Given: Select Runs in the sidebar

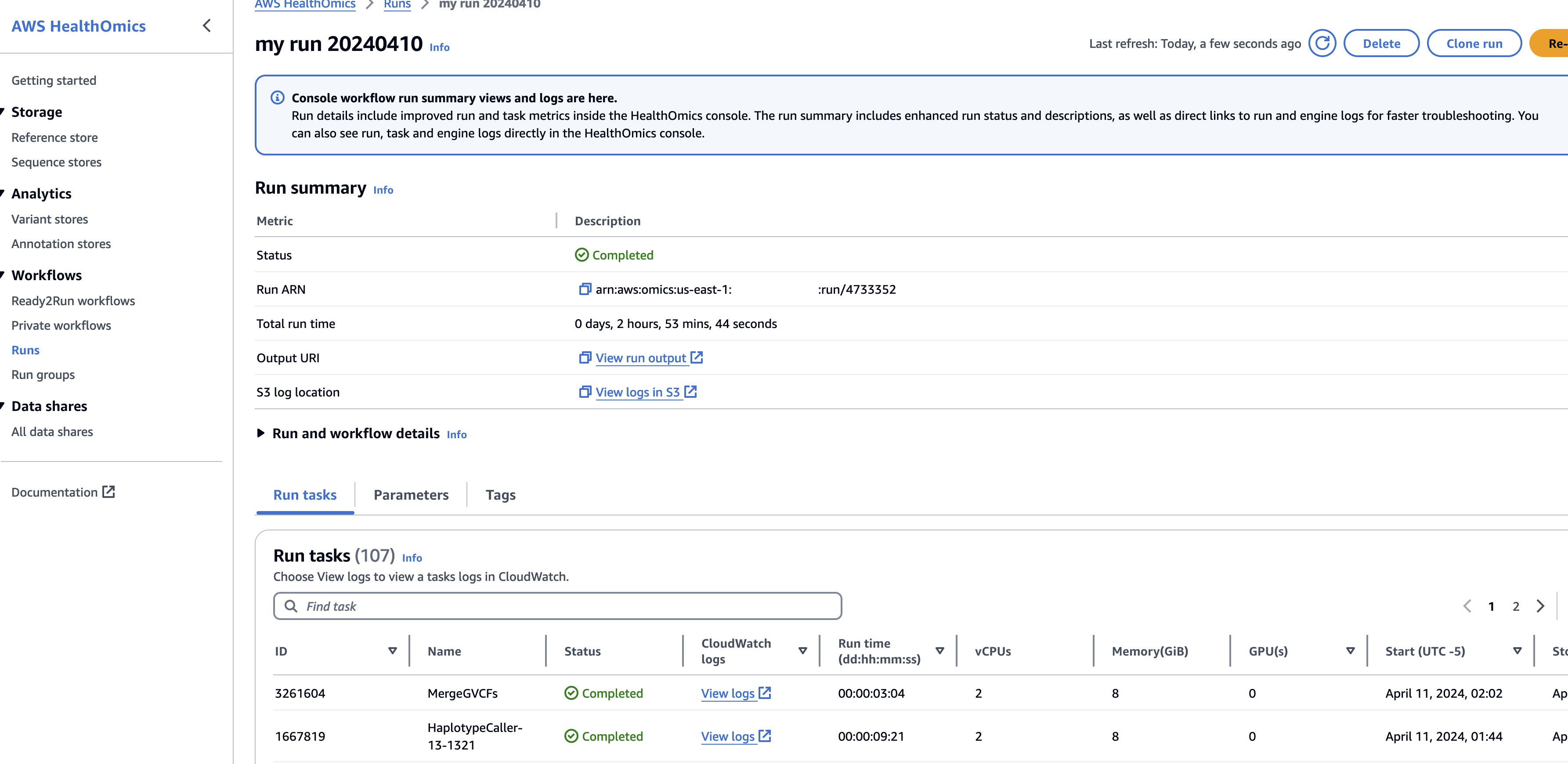Looking at the screenshot, I should pyautogui.click(x=25, y=350).
